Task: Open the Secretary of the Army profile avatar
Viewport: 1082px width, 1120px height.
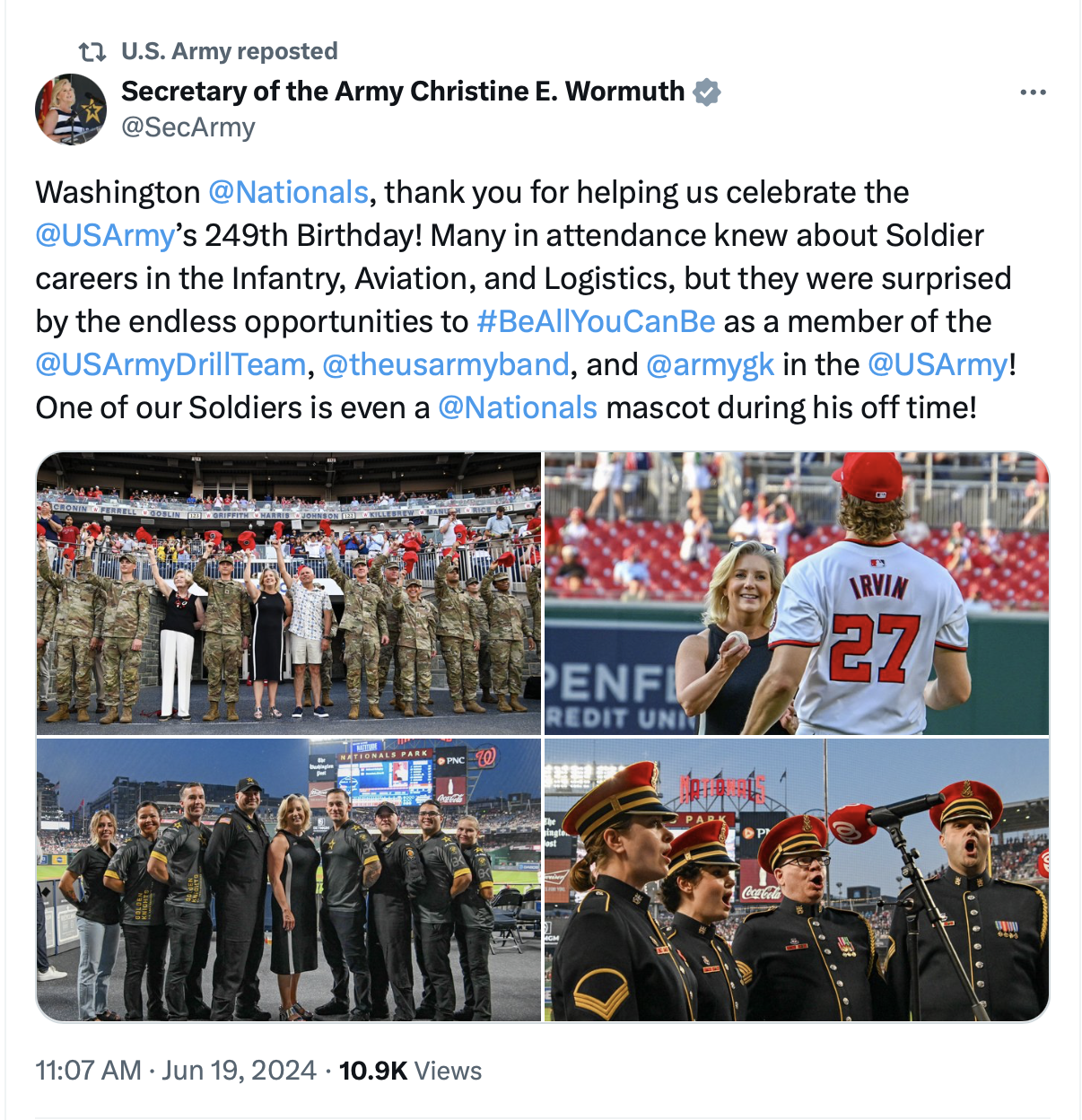Action: 71,109
